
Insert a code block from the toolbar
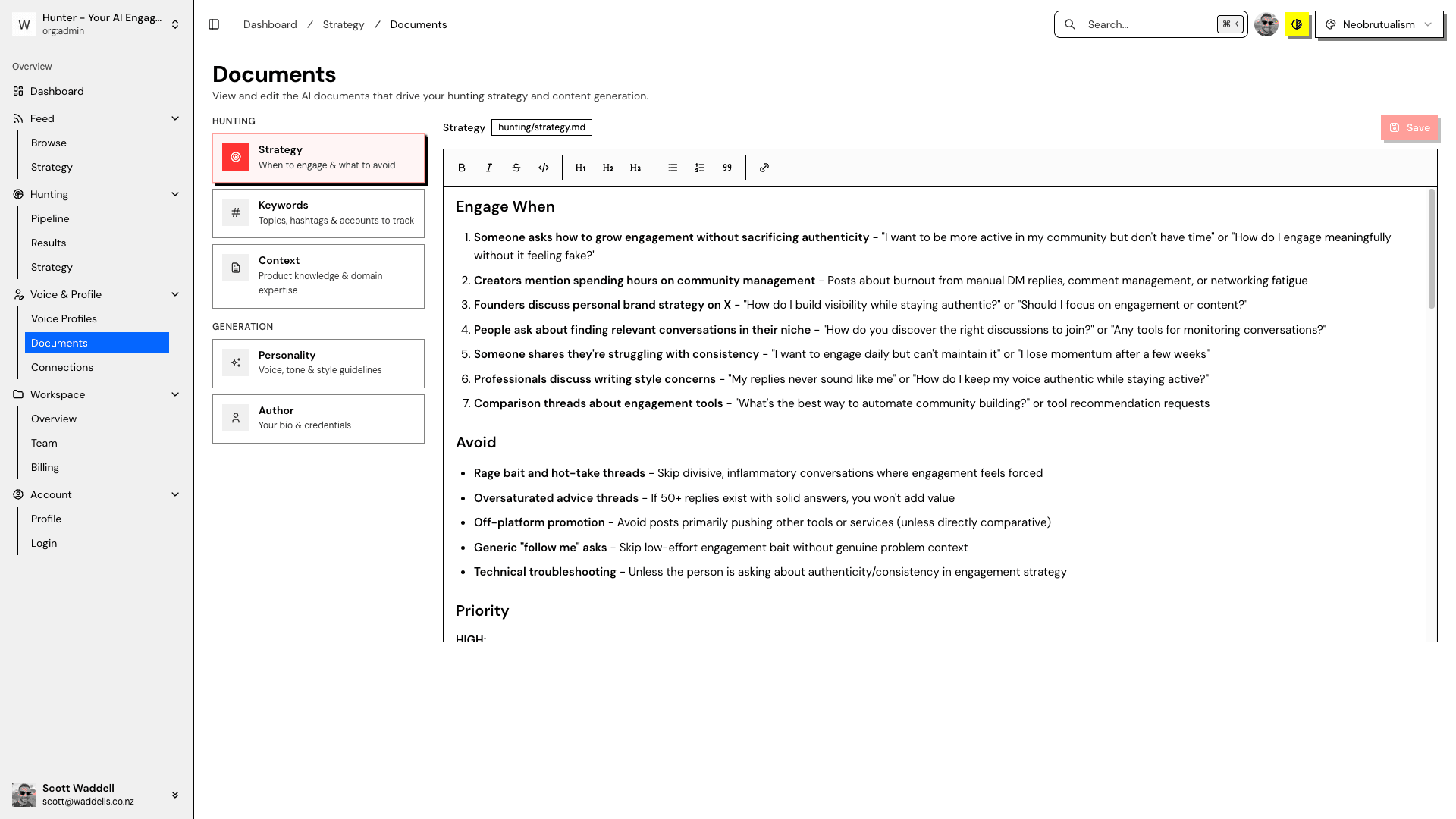543,168
